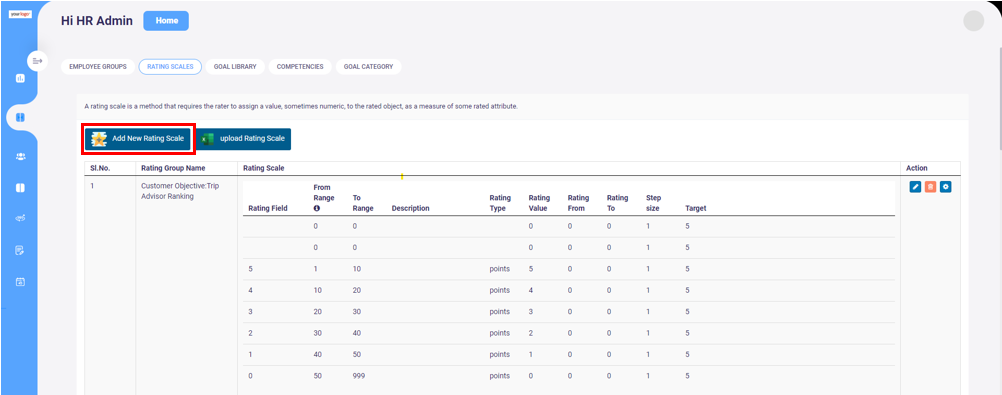
Task: Click the Home button
Action: 166,20
